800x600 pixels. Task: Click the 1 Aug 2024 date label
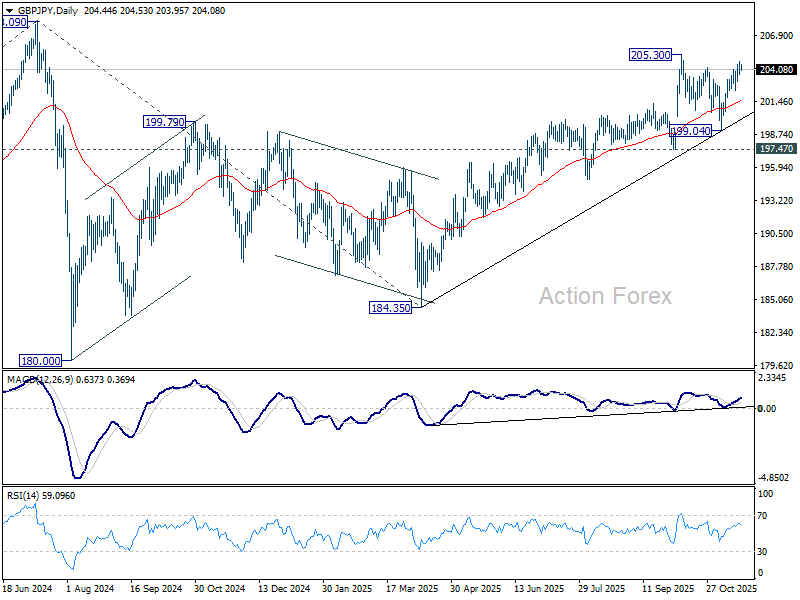coord(91,588)
